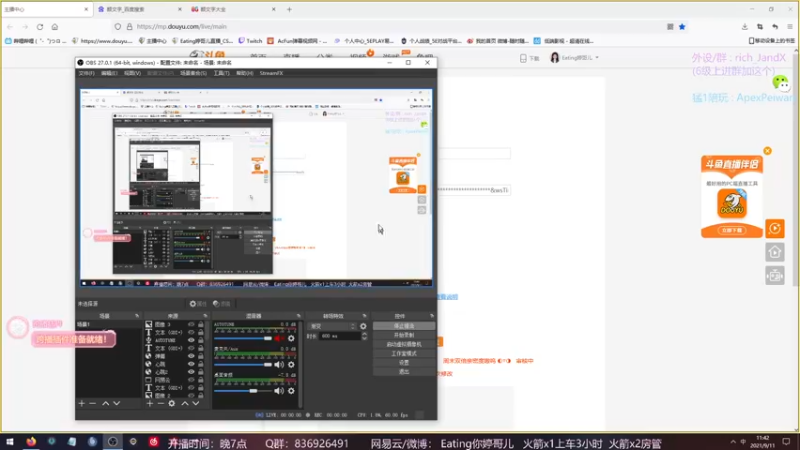The height and width of the screenshot is (450, 800).
Task: Toggle lock on 图像 3 source
Action: pos(201,324)
